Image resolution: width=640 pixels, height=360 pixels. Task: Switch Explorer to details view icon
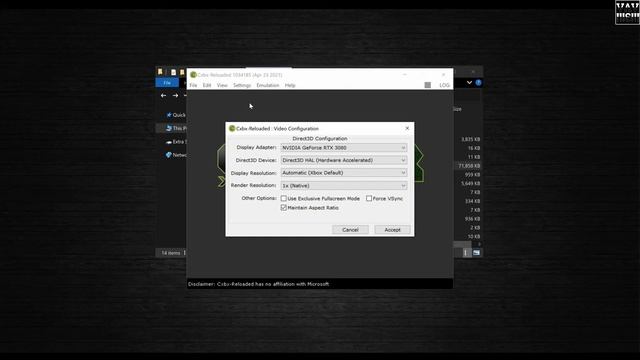click(466, 253)
